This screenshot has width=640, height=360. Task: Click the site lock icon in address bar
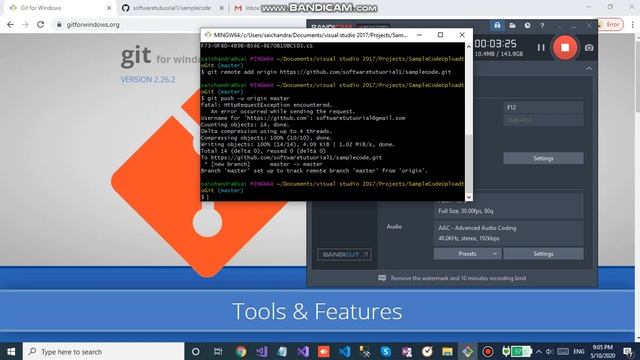pos(59,24)
